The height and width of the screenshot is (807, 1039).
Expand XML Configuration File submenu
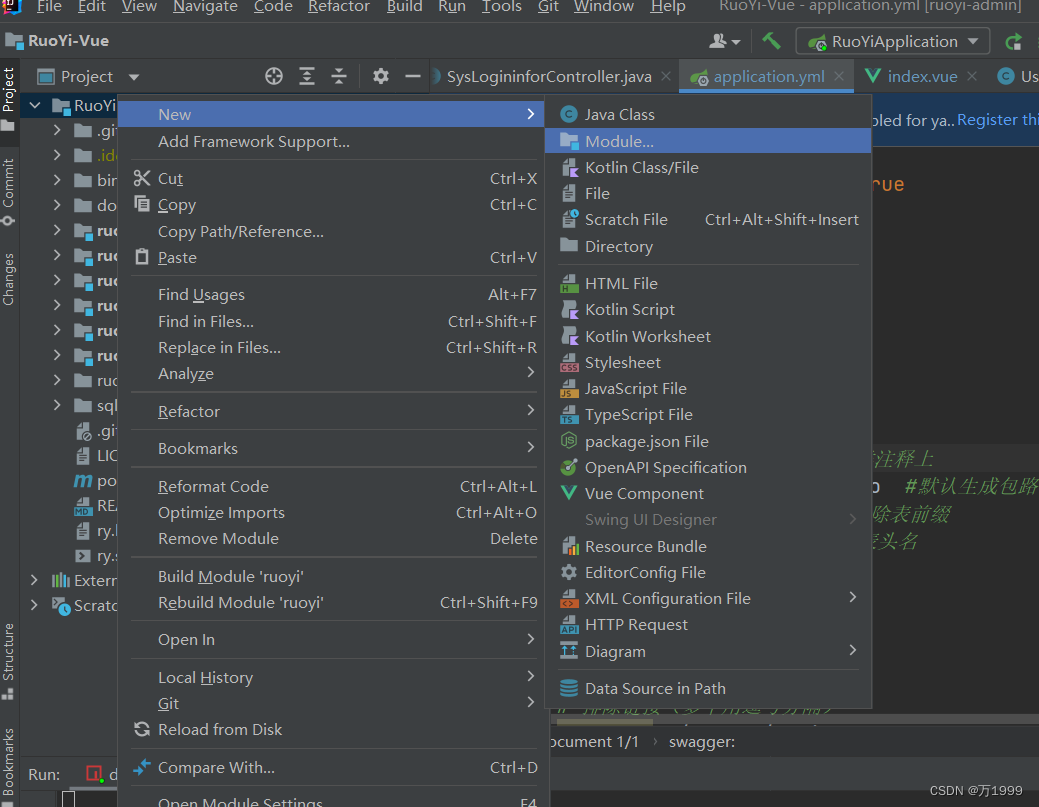tap(708, 598)
